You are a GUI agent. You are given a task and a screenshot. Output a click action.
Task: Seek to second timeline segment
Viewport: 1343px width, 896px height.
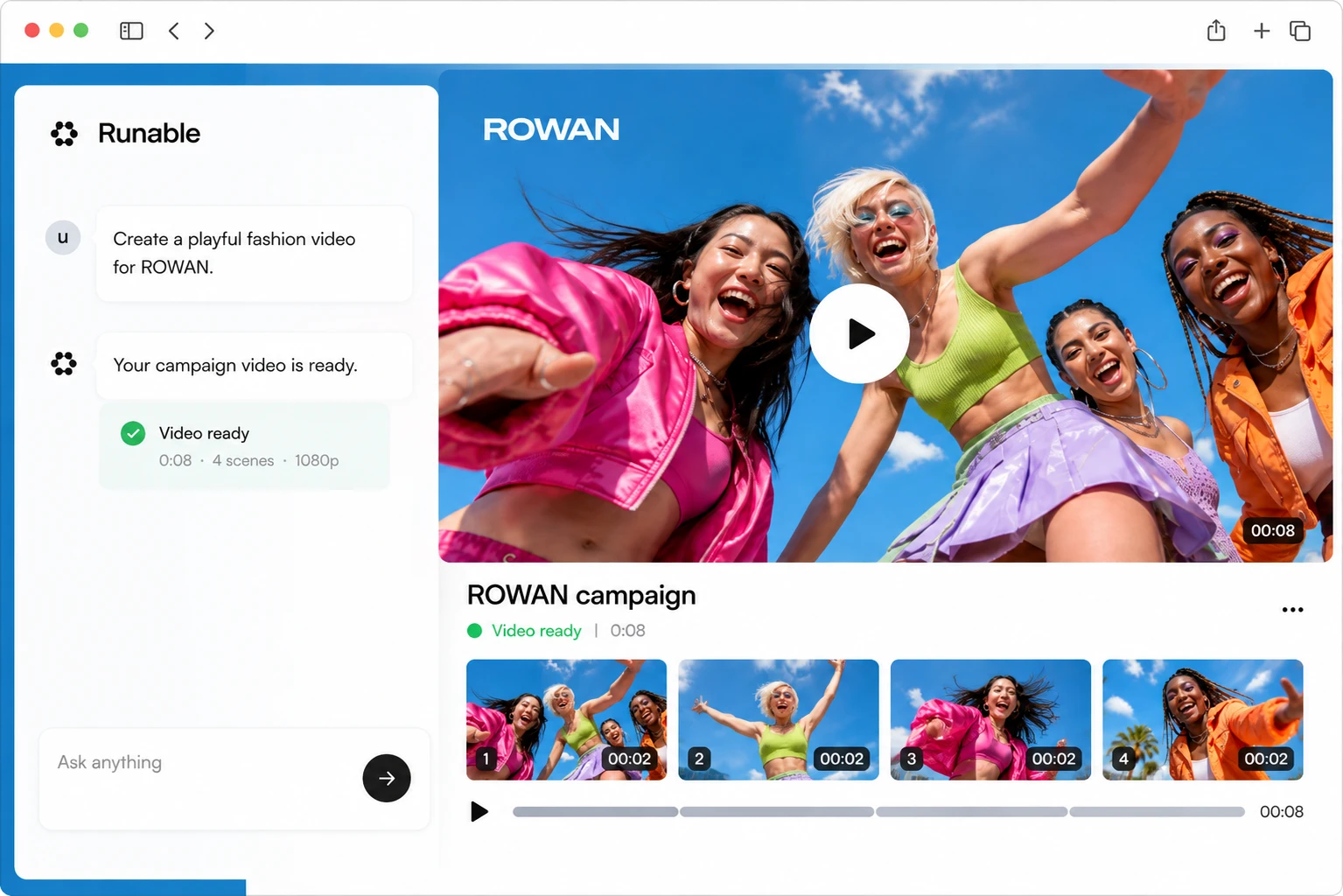(777, 812)
